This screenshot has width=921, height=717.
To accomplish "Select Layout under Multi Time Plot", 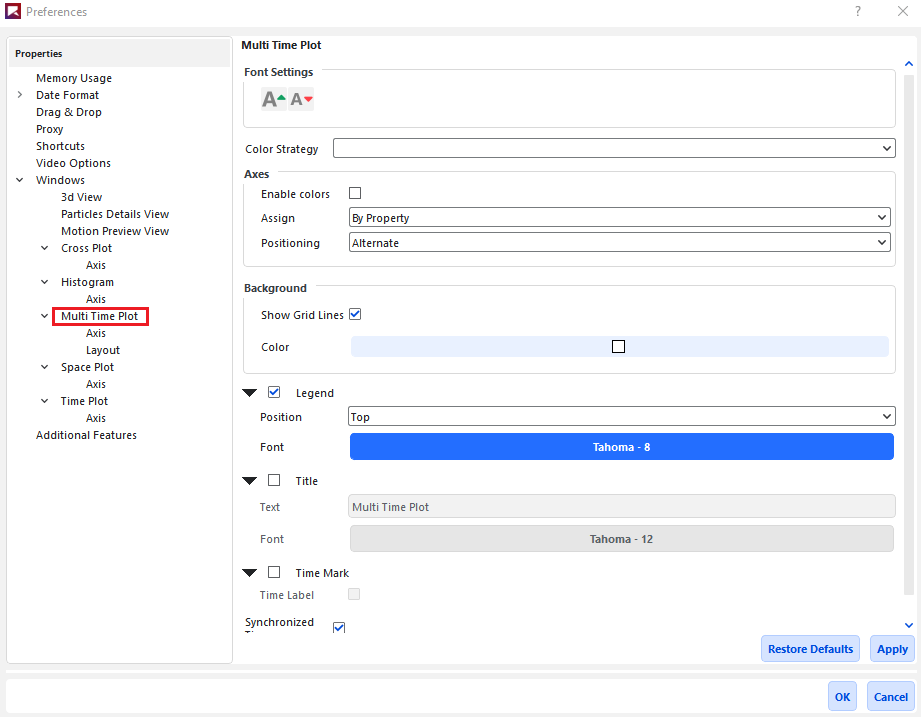I will click(x=103, y=350).
